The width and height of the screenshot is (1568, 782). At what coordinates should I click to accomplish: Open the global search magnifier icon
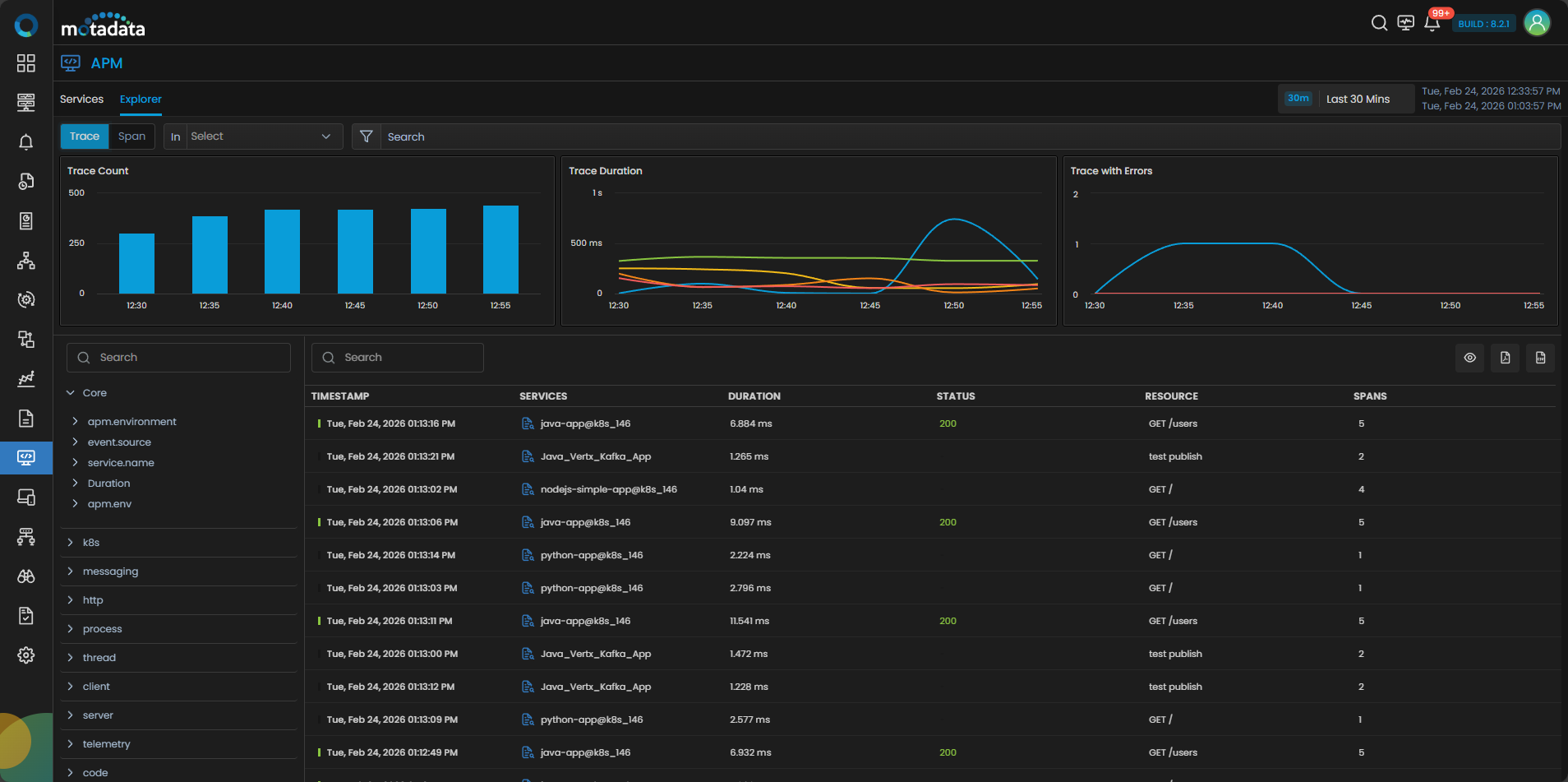point(1379,23)
